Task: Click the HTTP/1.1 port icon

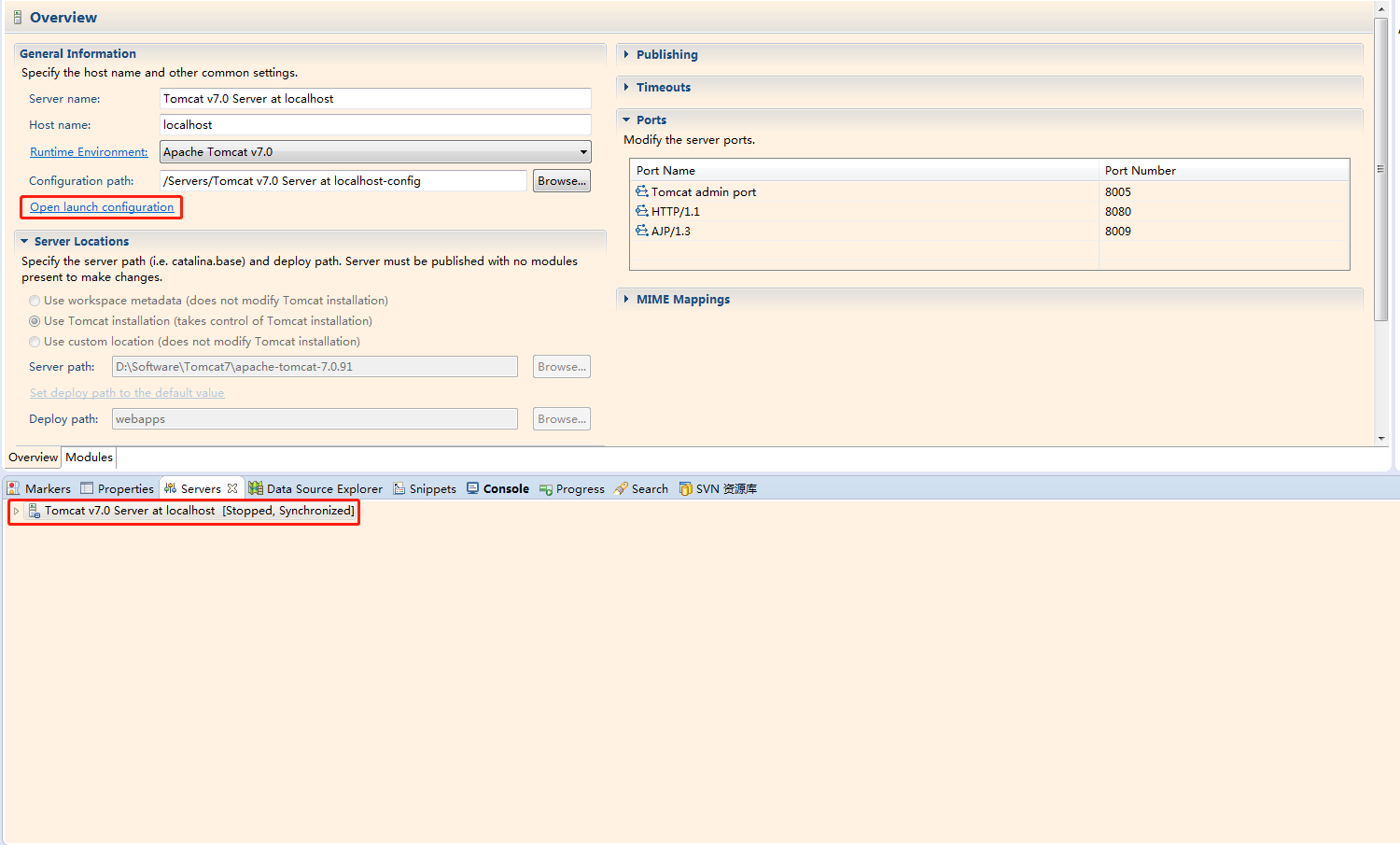Action: tap(642, 211)
